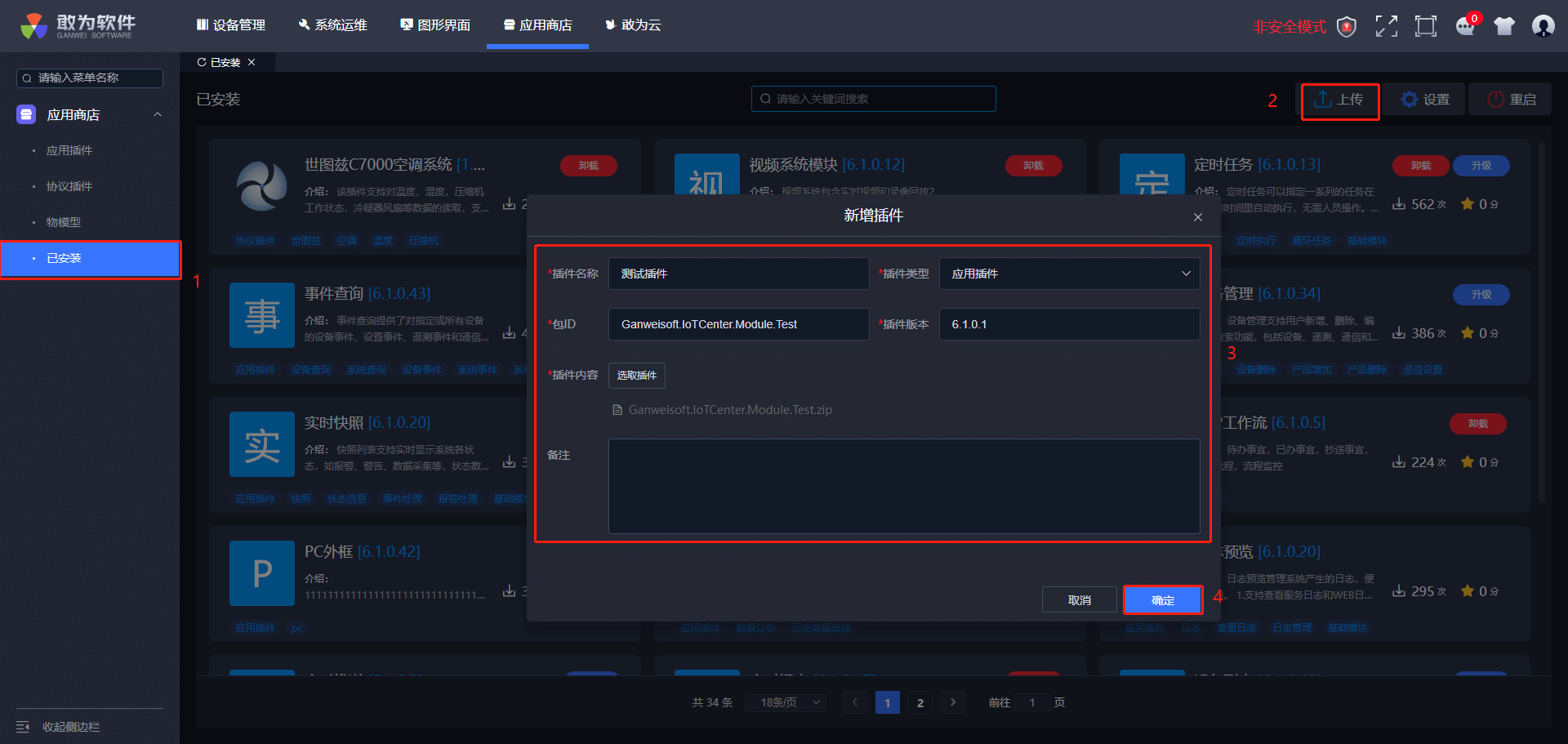Open the theme shirt icon

tap(1504, 26)
